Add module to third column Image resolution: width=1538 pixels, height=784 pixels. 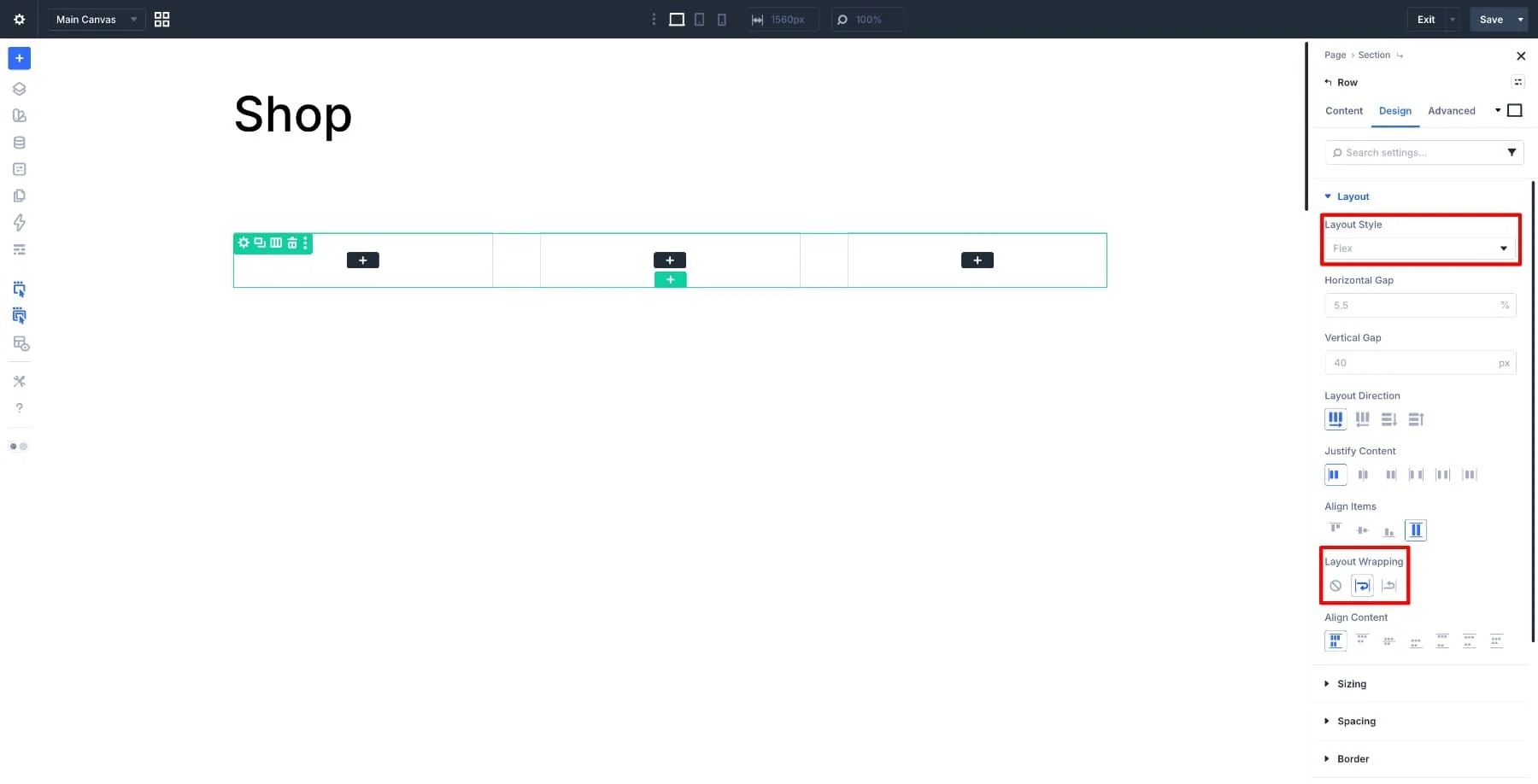977,260
